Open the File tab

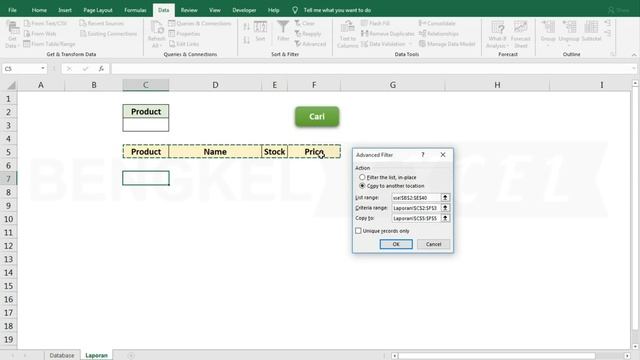[x=12, y=10]
